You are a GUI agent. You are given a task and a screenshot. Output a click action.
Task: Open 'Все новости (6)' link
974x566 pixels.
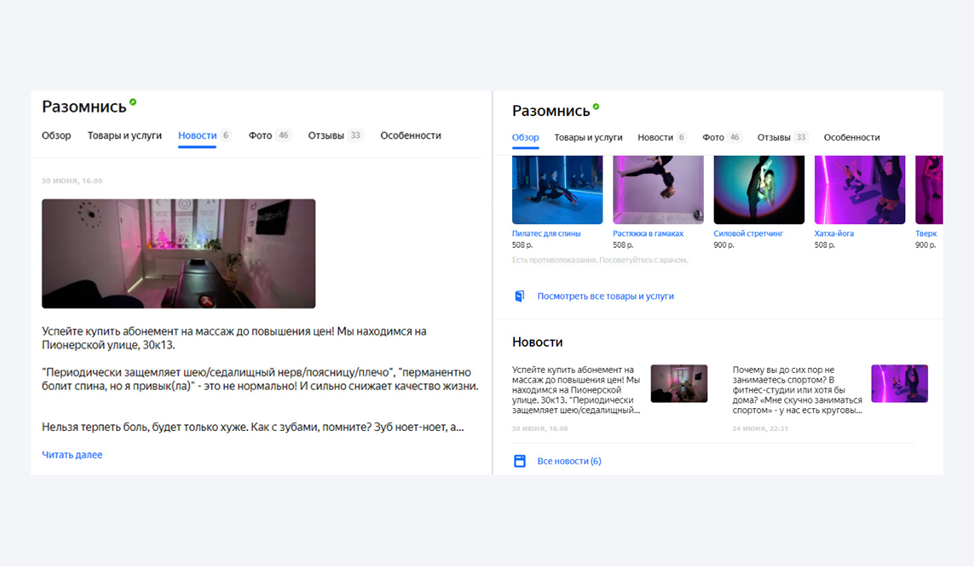[x=569, y=461]
